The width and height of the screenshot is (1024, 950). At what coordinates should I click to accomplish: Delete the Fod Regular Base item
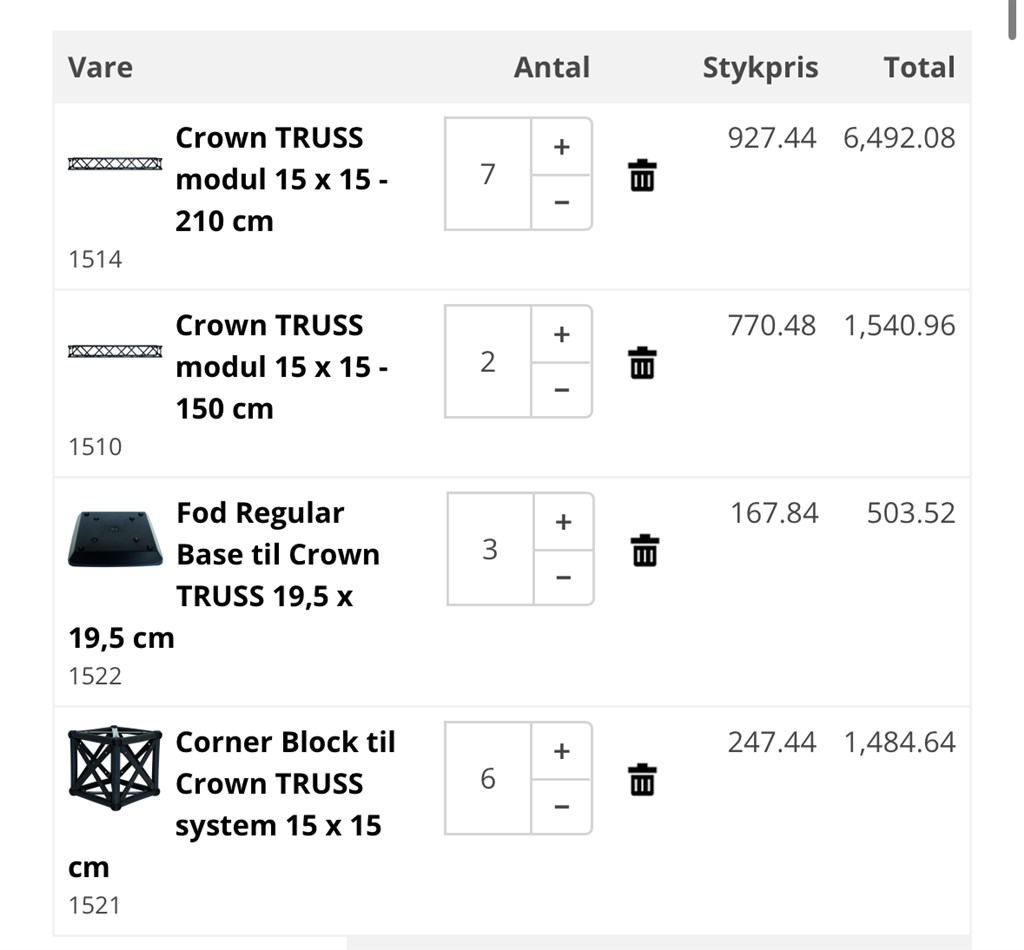645,550
